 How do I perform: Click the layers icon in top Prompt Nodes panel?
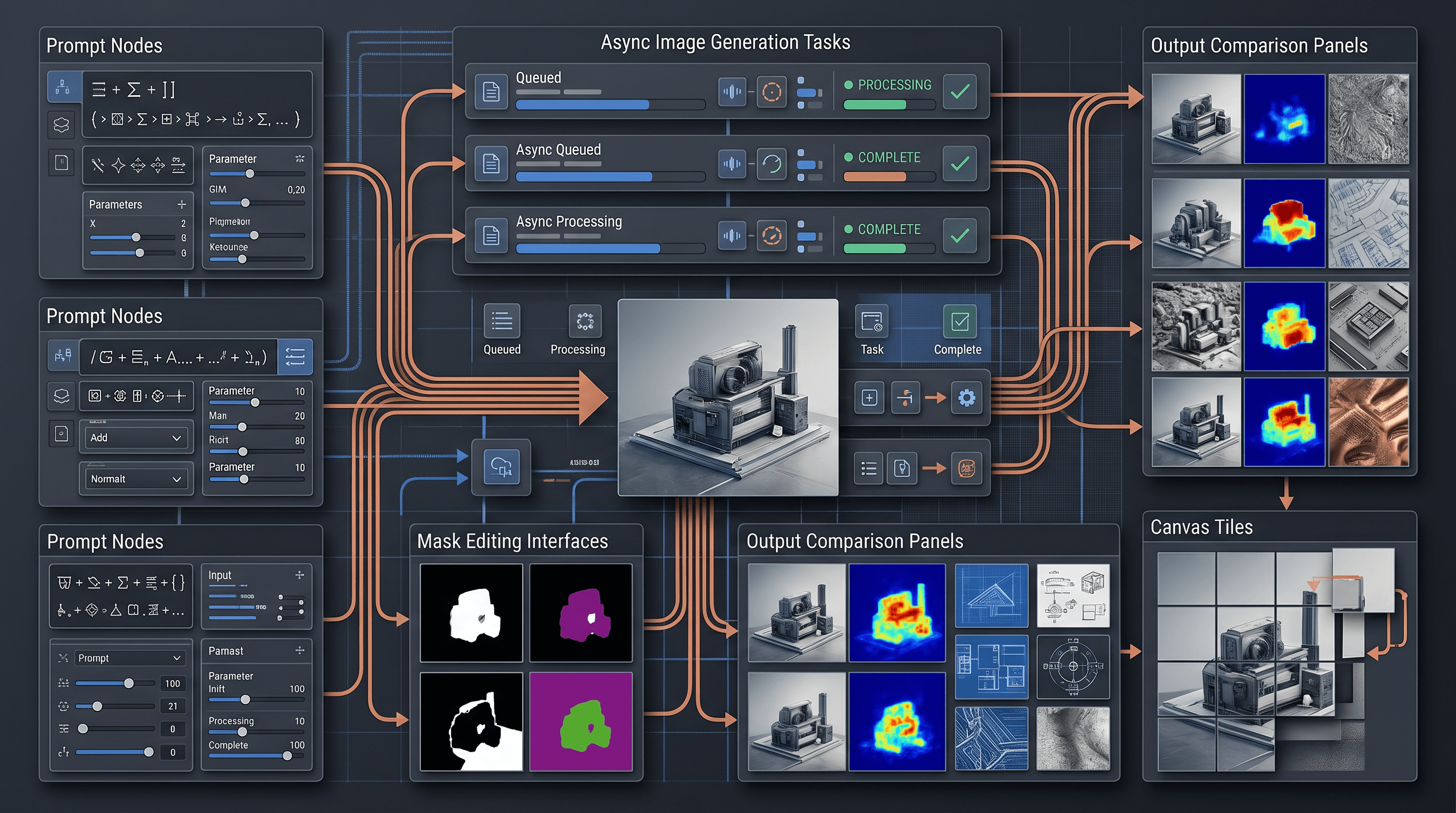61,124
